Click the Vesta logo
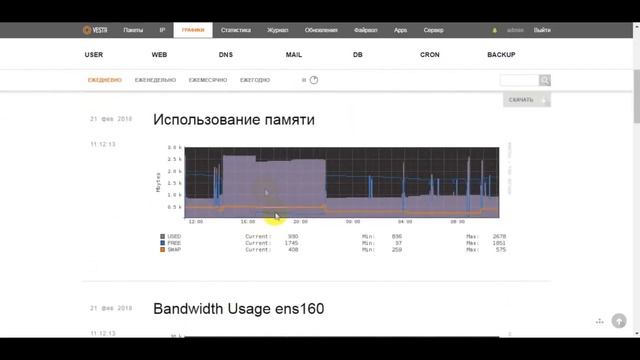640x360 pixels. click(x=95, y=30)
